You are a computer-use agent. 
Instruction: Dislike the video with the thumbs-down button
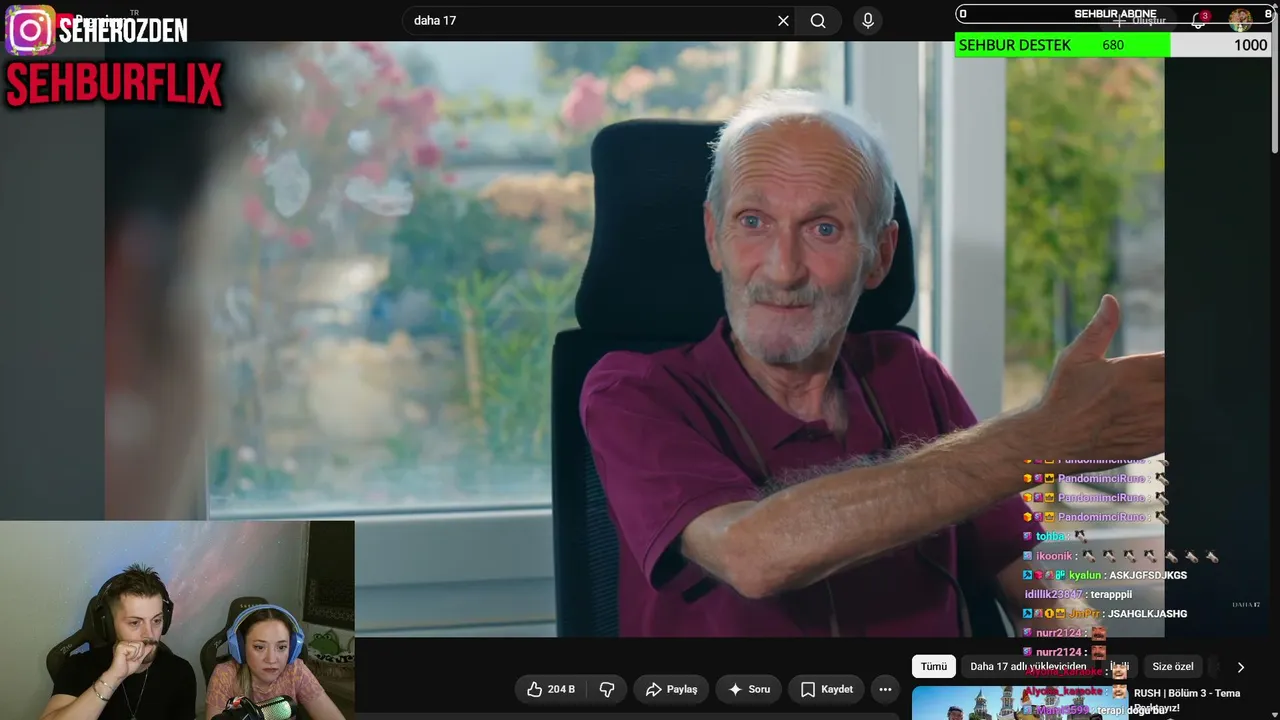pyautogui.click(x=606, y=689)
